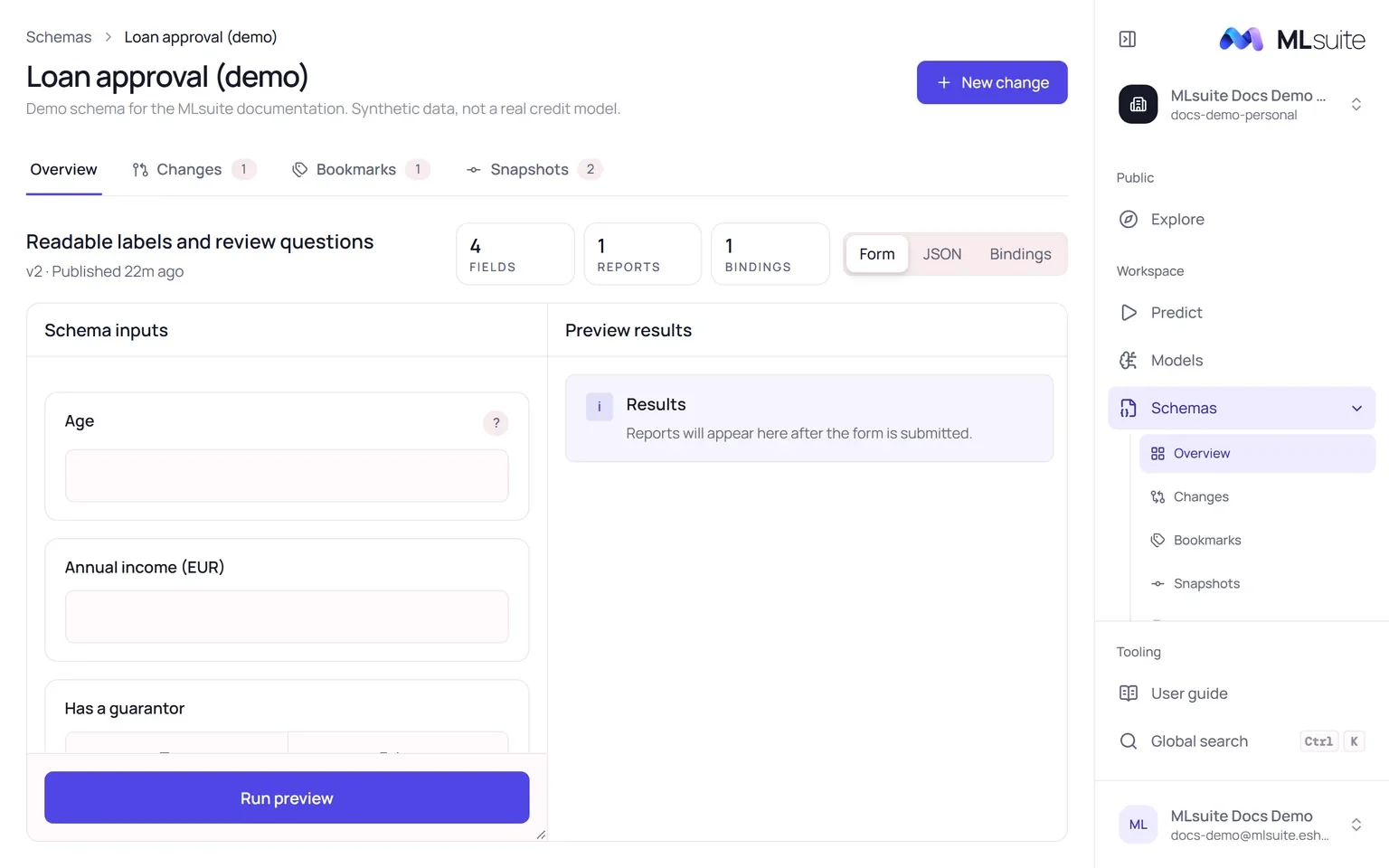The image size is (1389, 868).
Task: Click the Snapshots tab commit icon
Action: coord(473,169)
